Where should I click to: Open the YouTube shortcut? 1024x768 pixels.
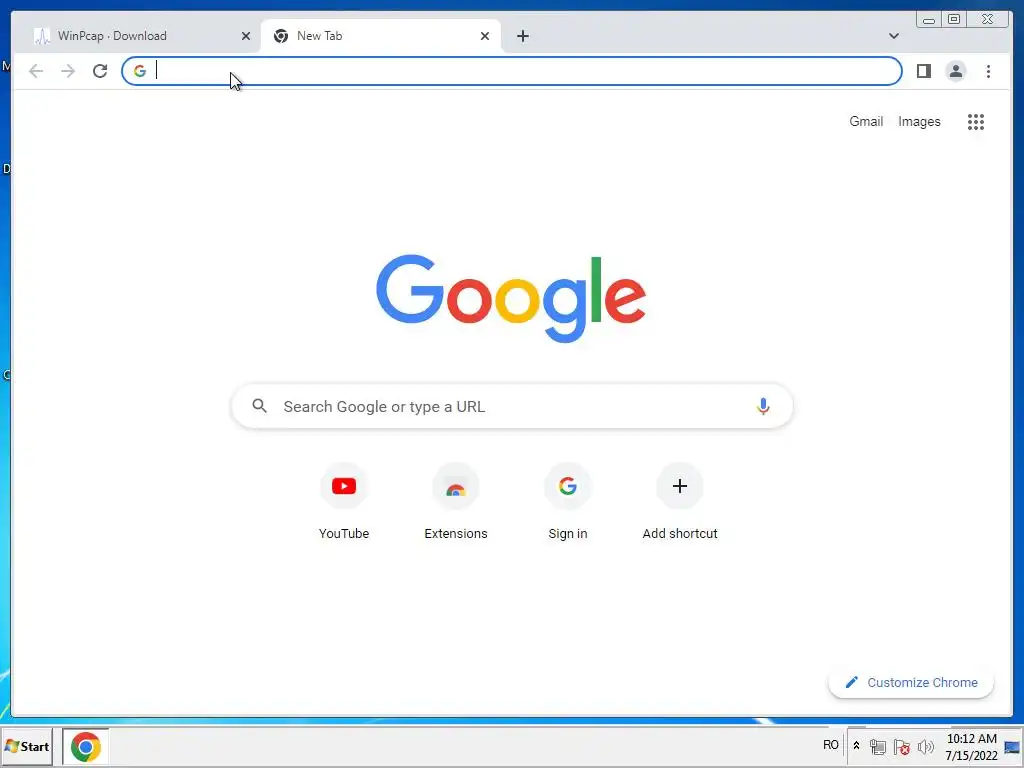[344, 502]
